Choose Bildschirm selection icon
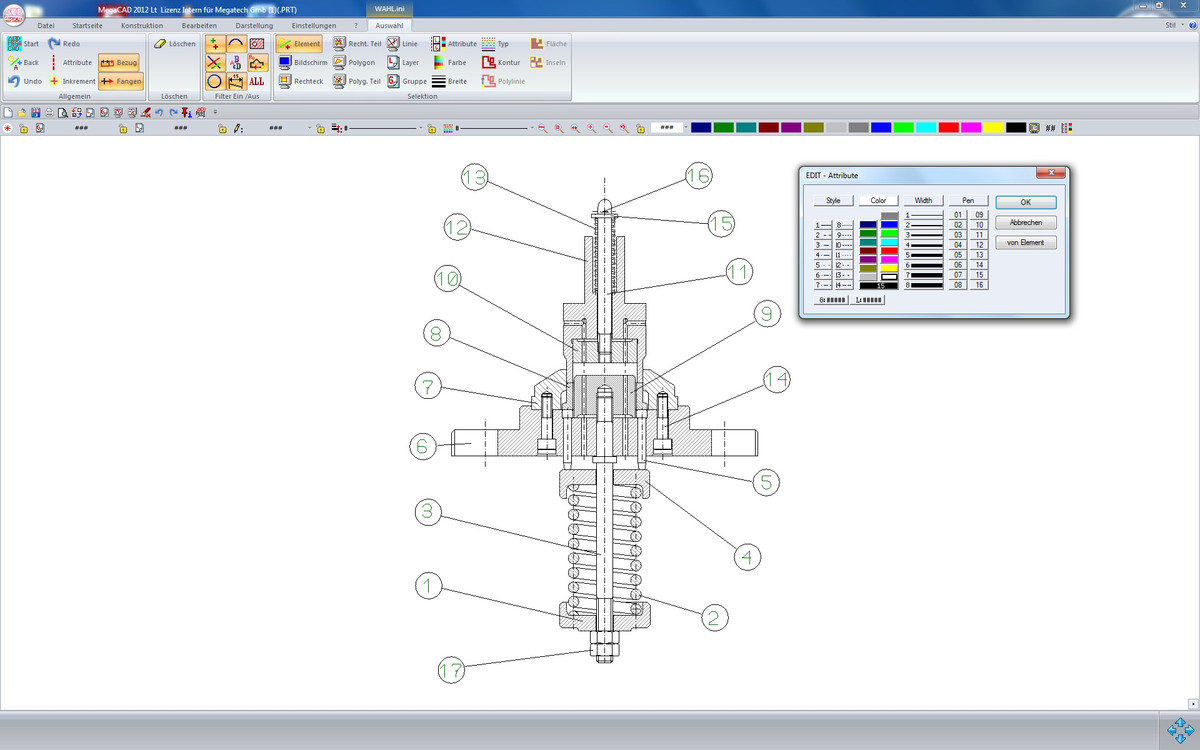This screenshot has height=750, width=1200. click(x=285, y=62)
